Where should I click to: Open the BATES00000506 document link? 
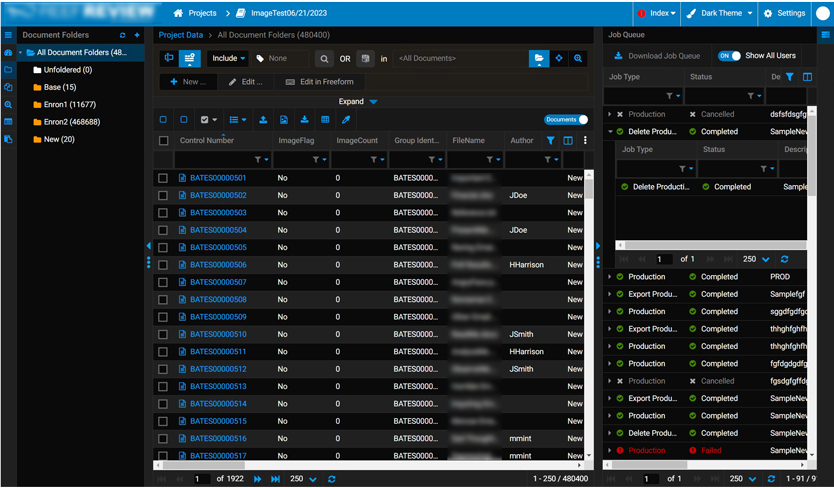[x=218, y=265]
